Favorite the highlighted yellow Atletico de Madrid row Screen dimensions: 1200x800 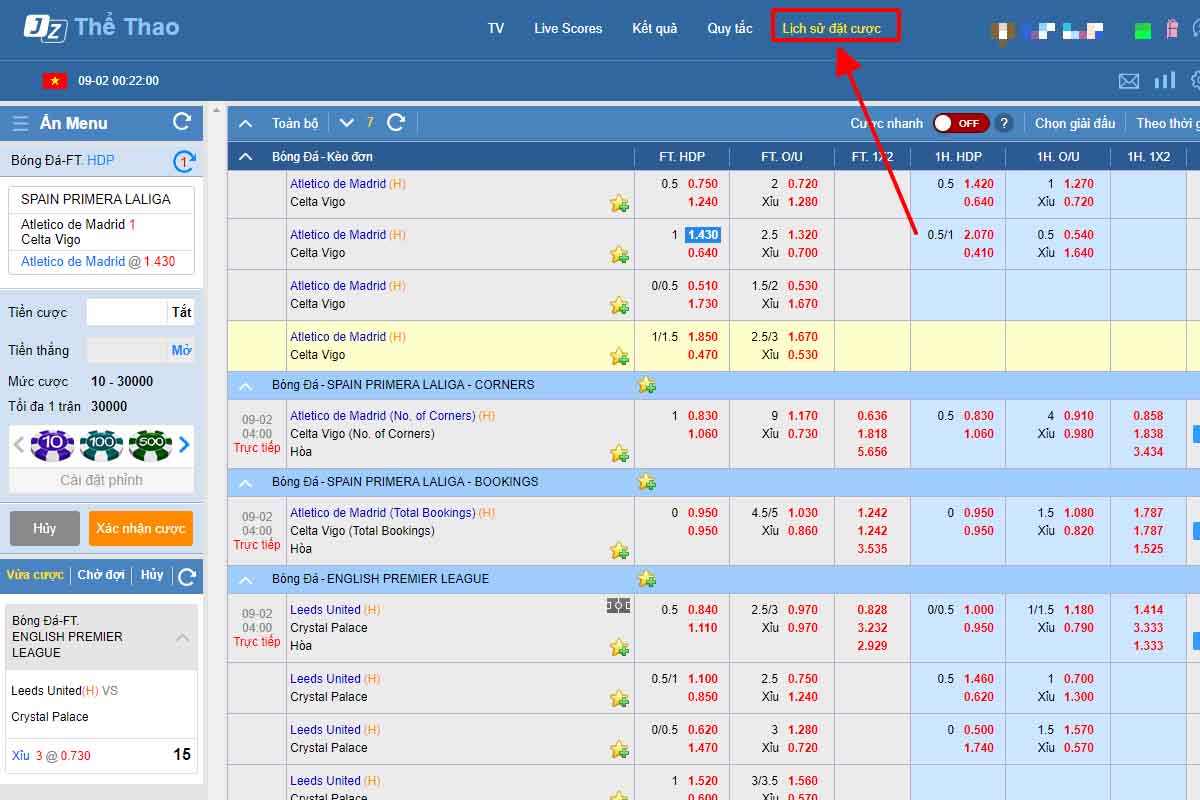[x=619, y=356]
